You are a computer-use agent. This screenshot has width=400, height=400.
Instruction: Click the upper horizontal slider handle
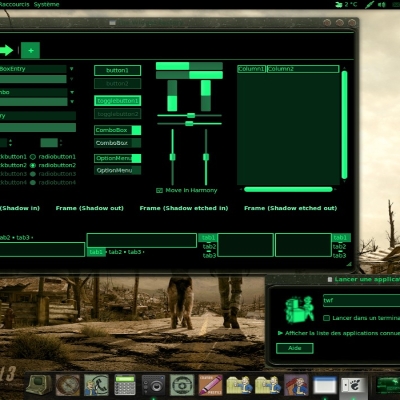pos(191,115)
